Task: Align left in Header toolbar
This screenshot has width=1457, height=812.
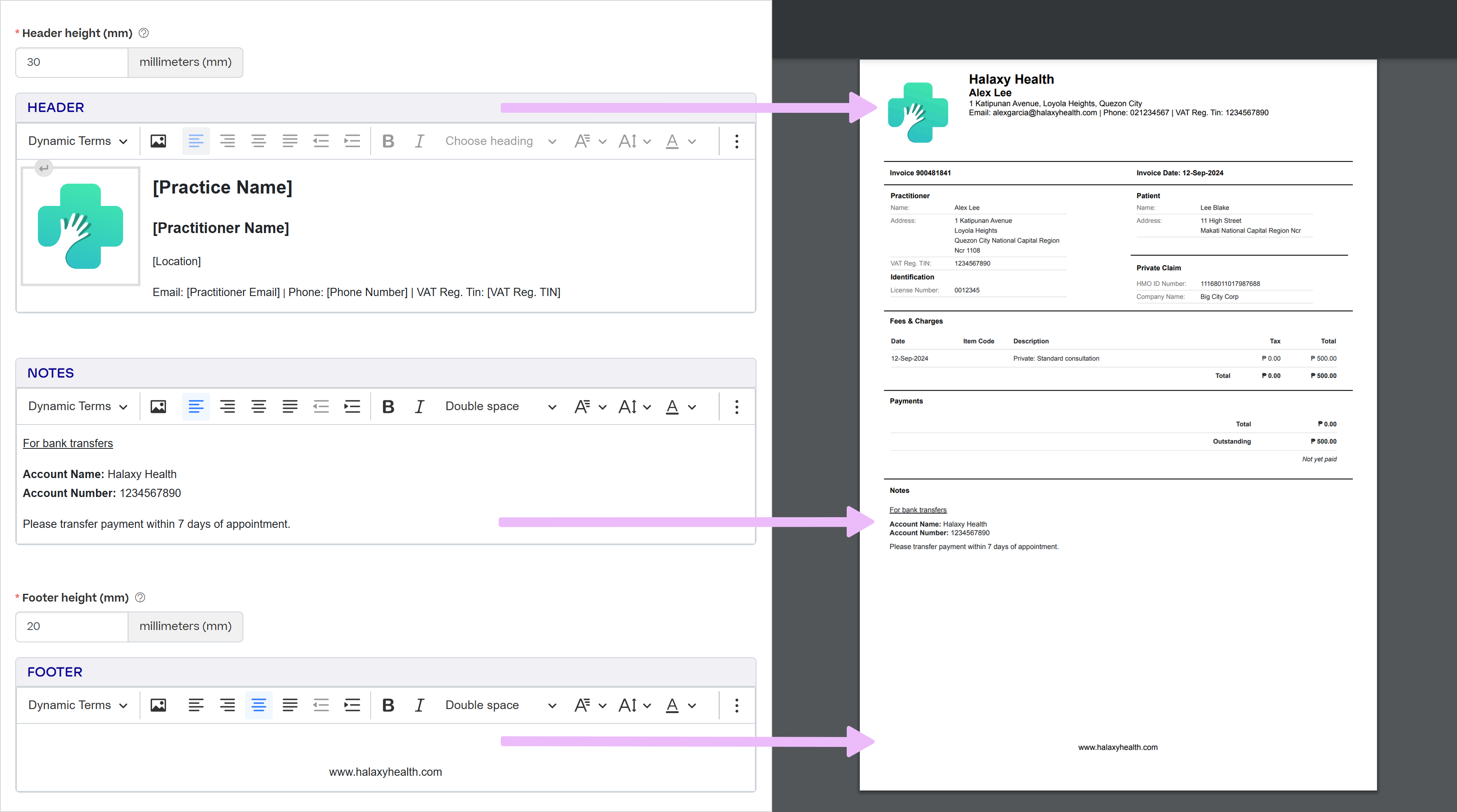Action: point(196,141)
